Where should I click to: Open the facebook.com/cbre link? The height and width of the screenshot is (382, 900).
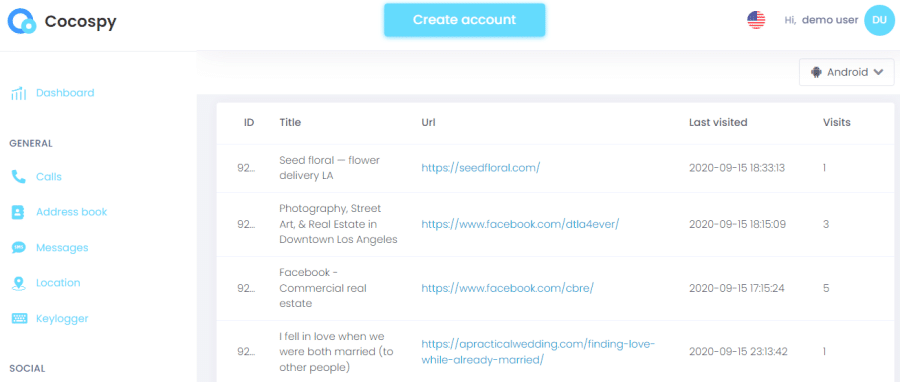507,288
